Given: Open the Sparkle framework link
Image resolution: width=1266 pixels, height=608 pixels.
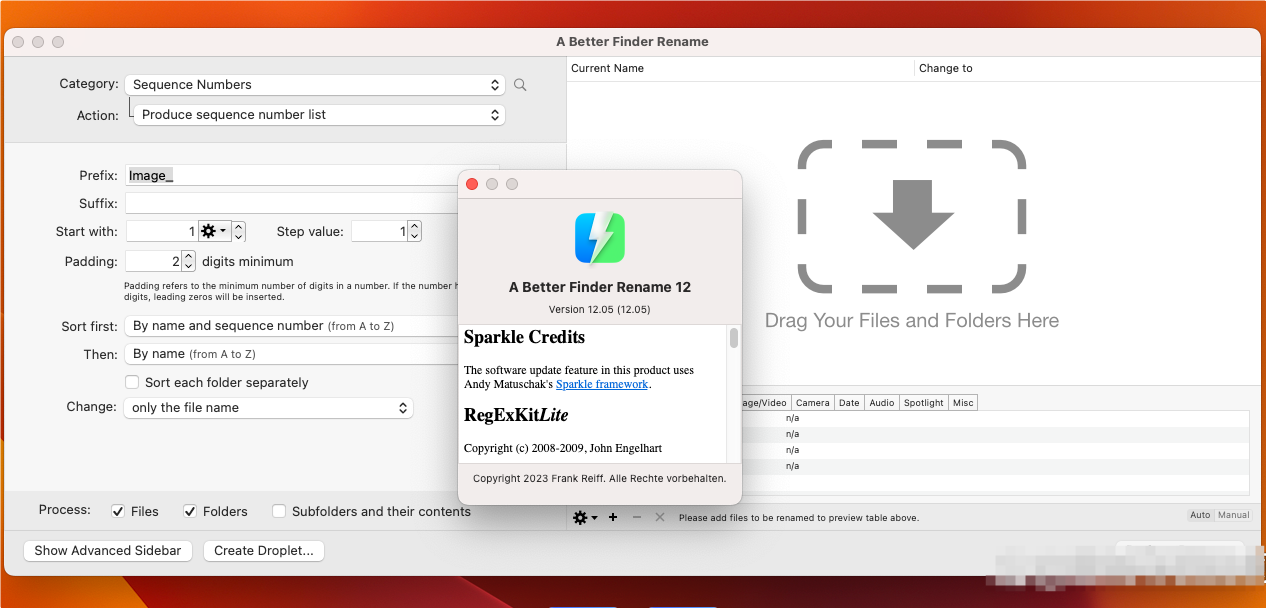Looking at the screenshot, I should pos(602,384).
